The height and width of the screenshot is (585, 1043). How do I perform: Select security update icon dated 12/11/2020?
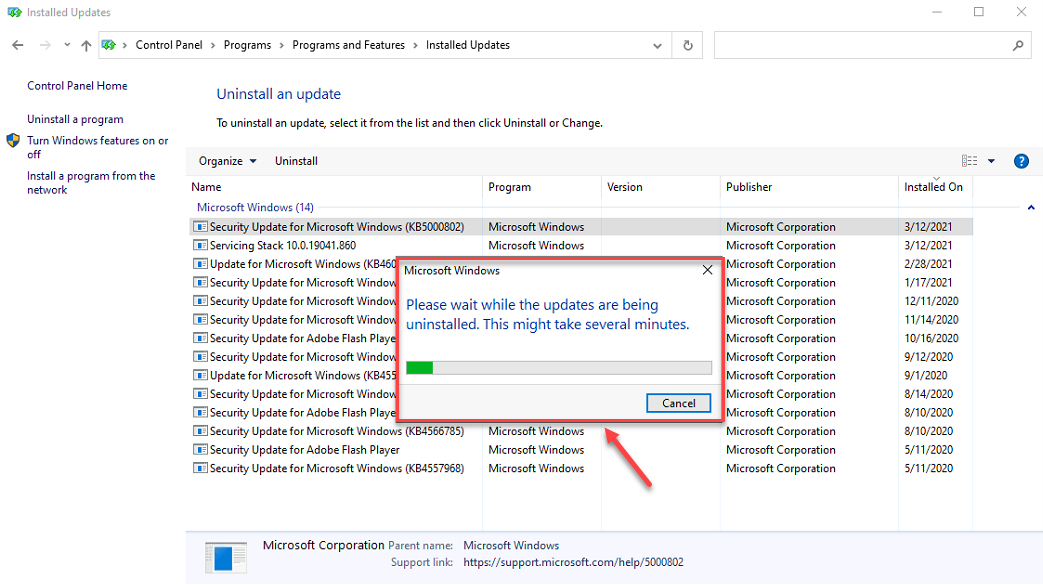200,301
